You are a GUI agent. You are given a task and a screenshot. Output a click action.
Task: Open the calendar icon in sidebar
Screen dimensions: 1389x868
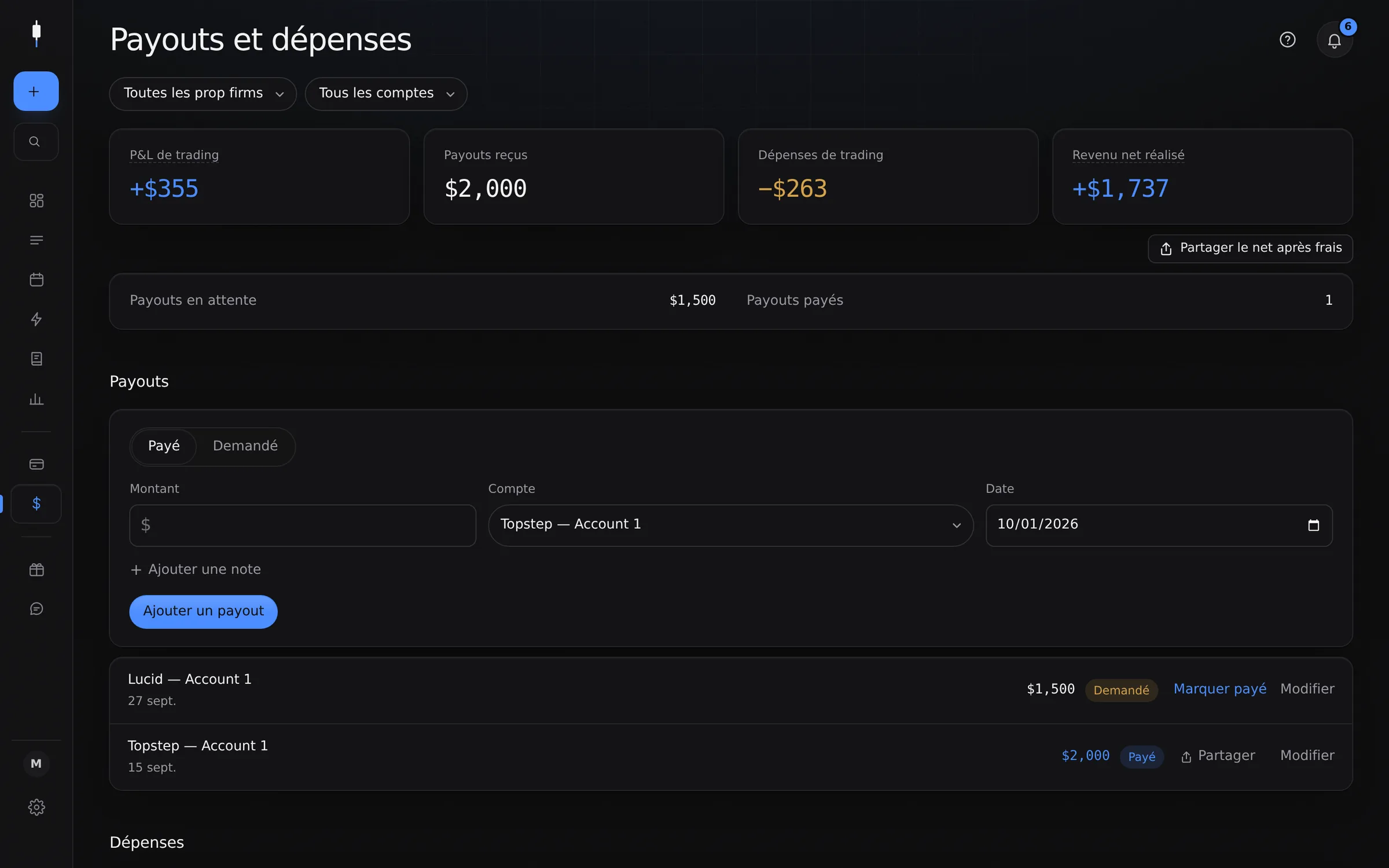coord(36,279)
